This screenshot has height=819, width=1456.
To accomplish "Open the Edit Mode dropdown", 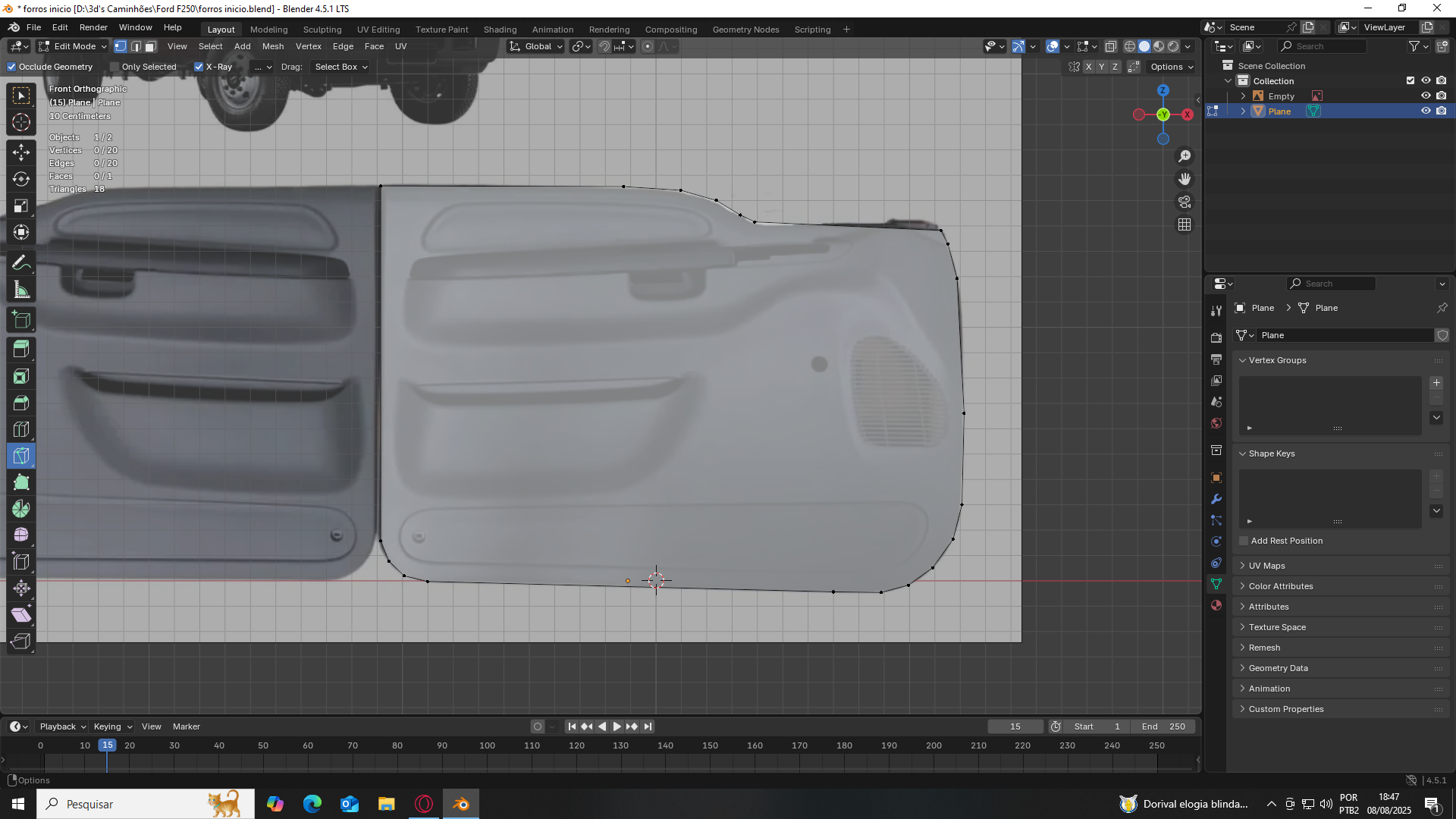I will click(x=74, y=46).
